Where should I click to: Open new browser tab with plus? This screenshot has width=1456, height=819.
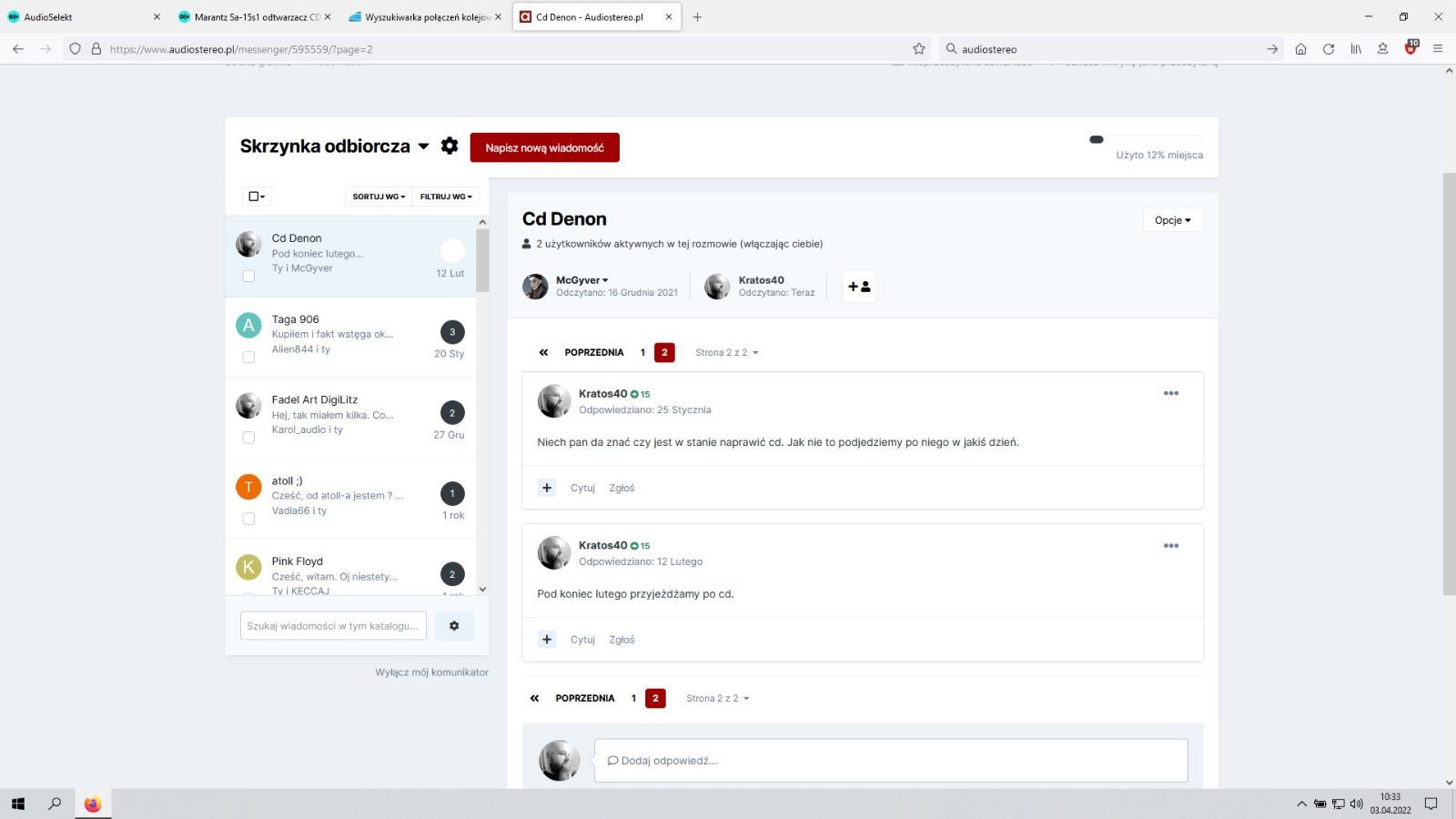pyautogui.click(x=697, y=16)
